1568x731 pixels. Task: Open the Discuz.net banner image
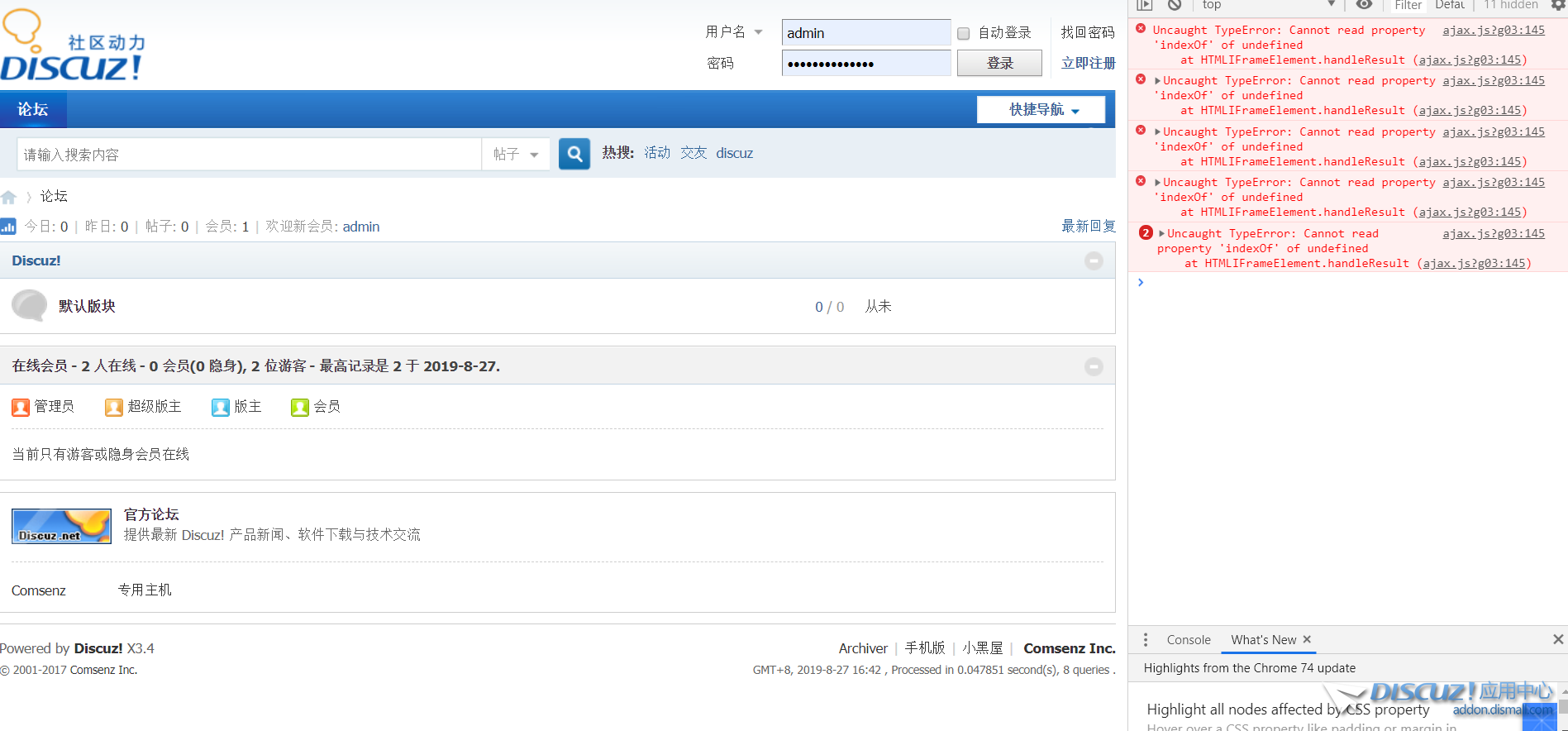(x=61, y=526)
